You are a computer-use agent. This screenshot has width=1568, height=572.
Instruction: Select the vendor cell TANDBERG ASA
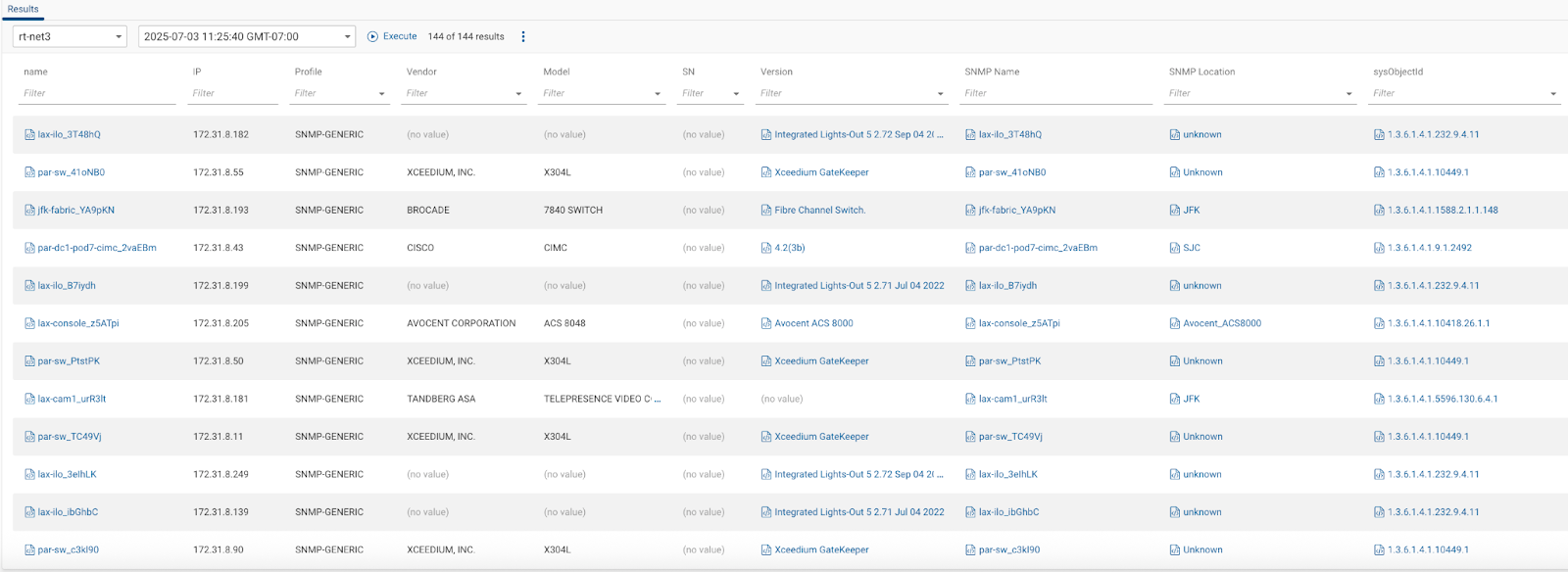441,400
